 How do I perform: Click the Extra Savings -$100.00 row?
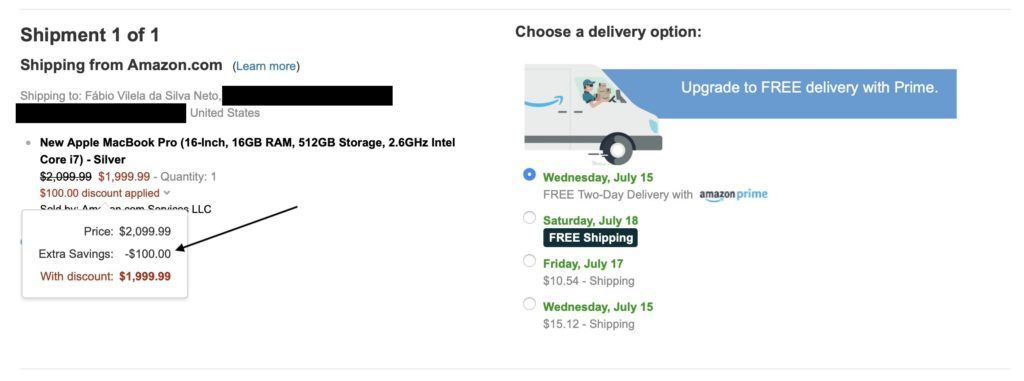(104, 254)
